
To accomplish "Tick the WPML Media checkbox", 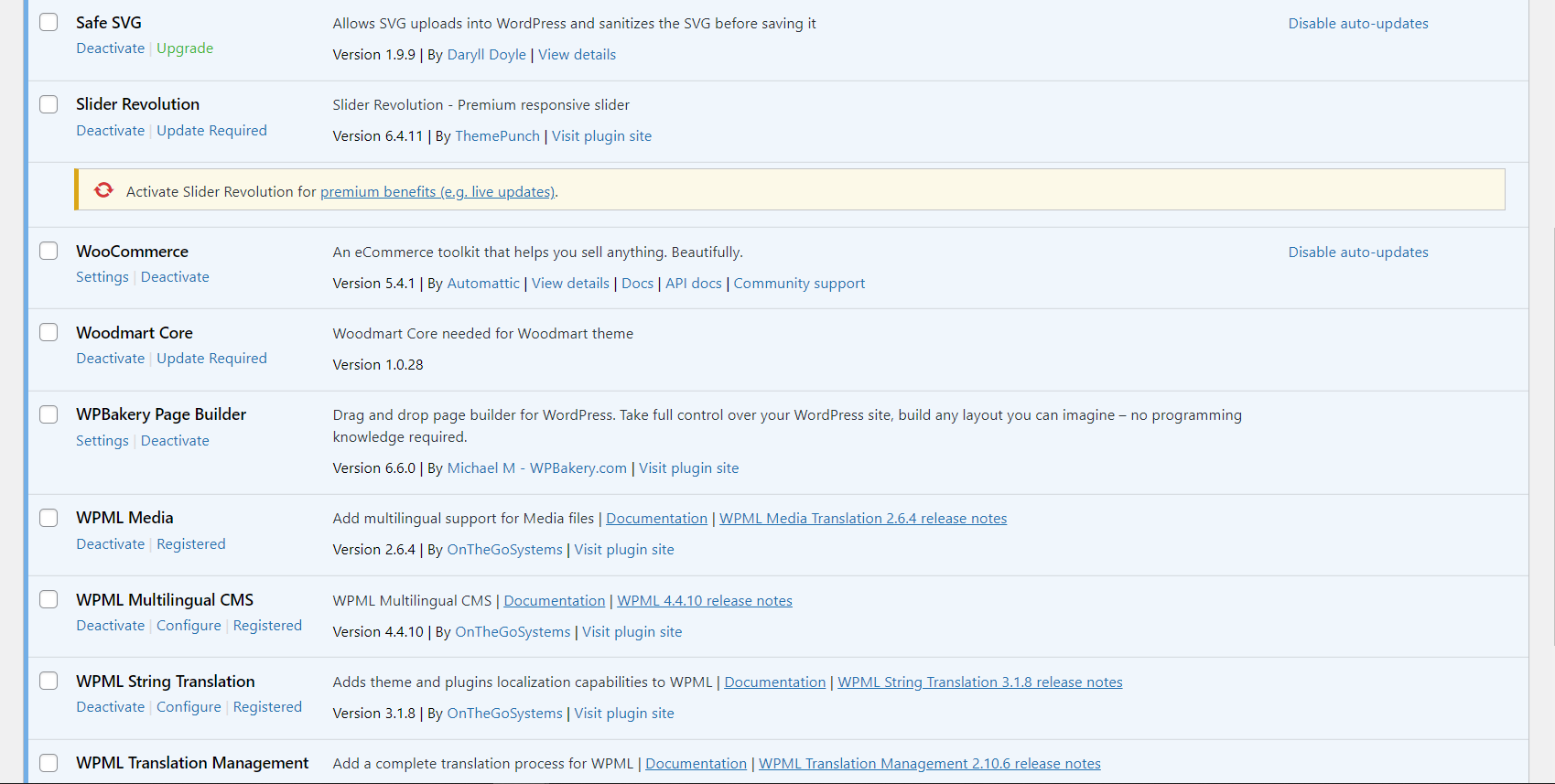I will coord(49,518).
